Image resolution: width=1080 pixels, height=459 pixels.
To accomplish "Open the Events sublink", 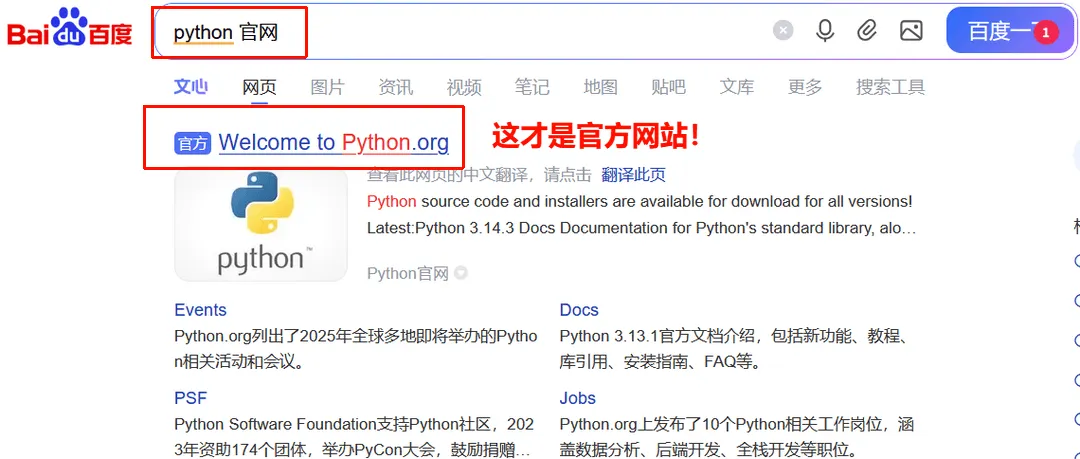I will click(200, 310).
